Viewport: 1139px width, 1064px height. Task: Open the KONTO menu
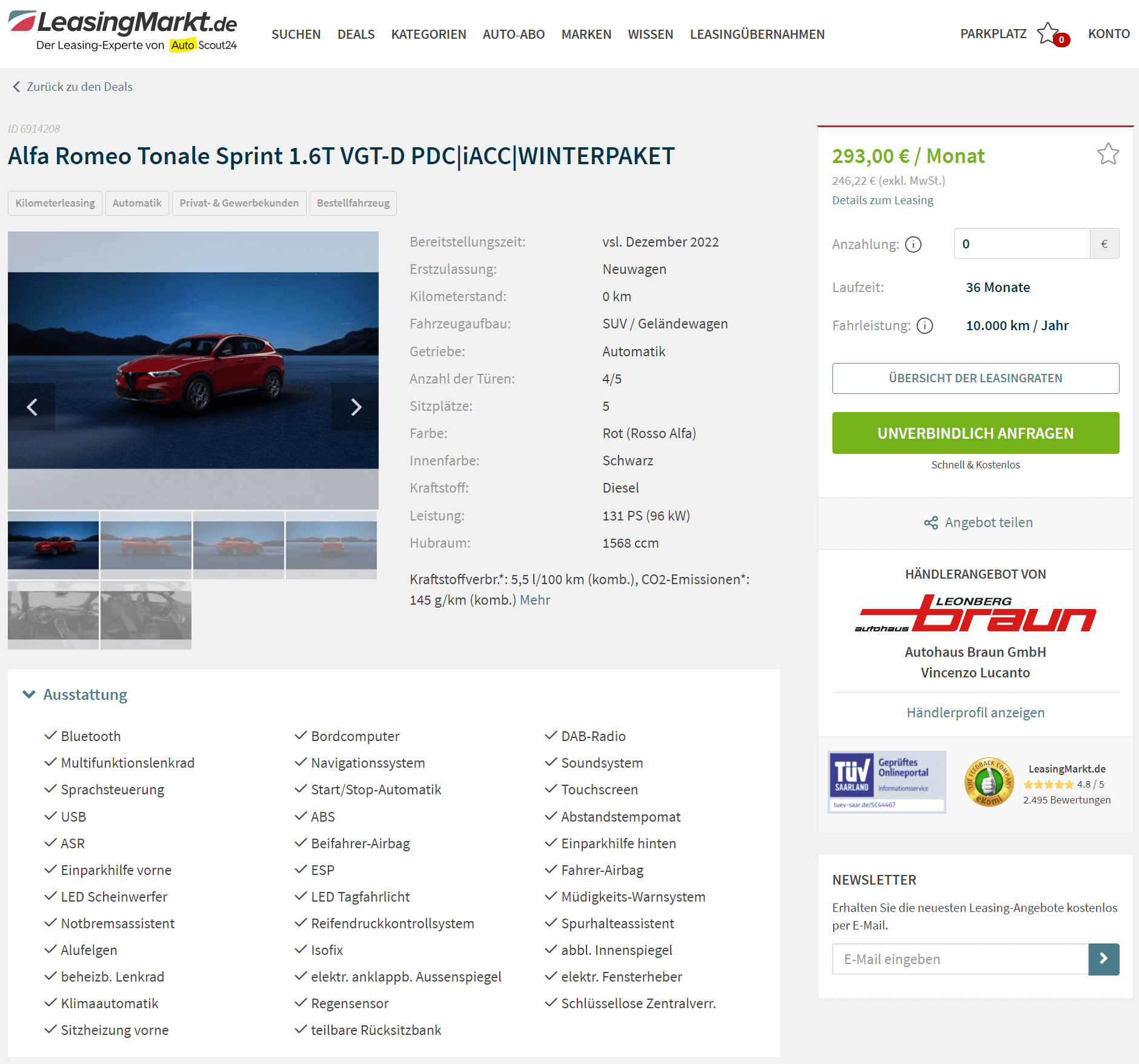pos(1109,34)
